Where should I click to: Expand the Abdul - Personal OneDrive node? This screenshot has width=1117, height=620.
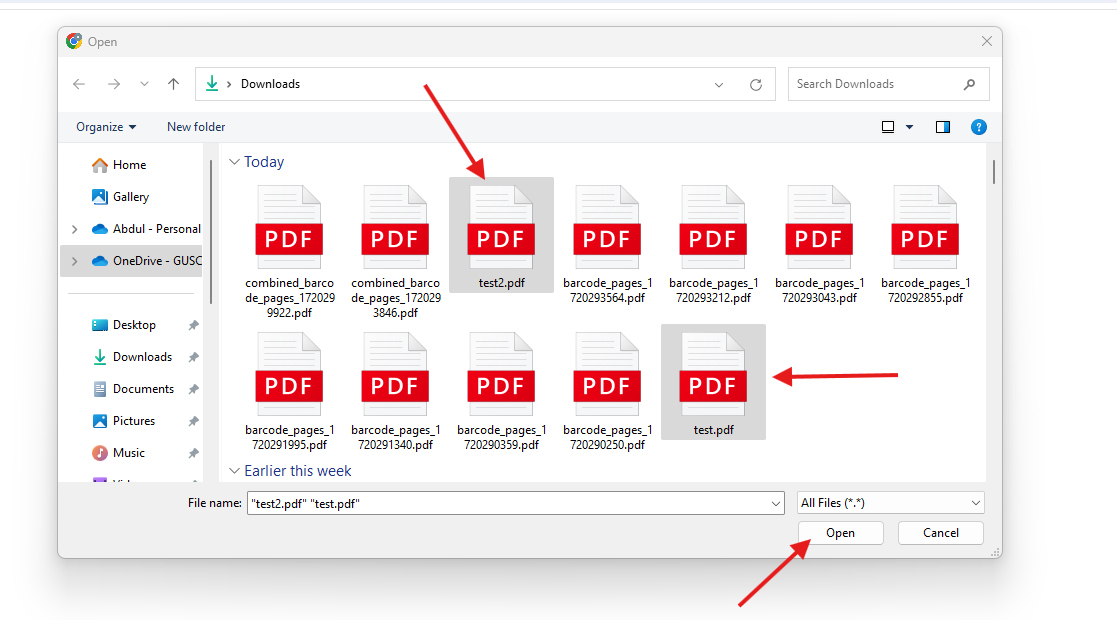pos(75,229)
